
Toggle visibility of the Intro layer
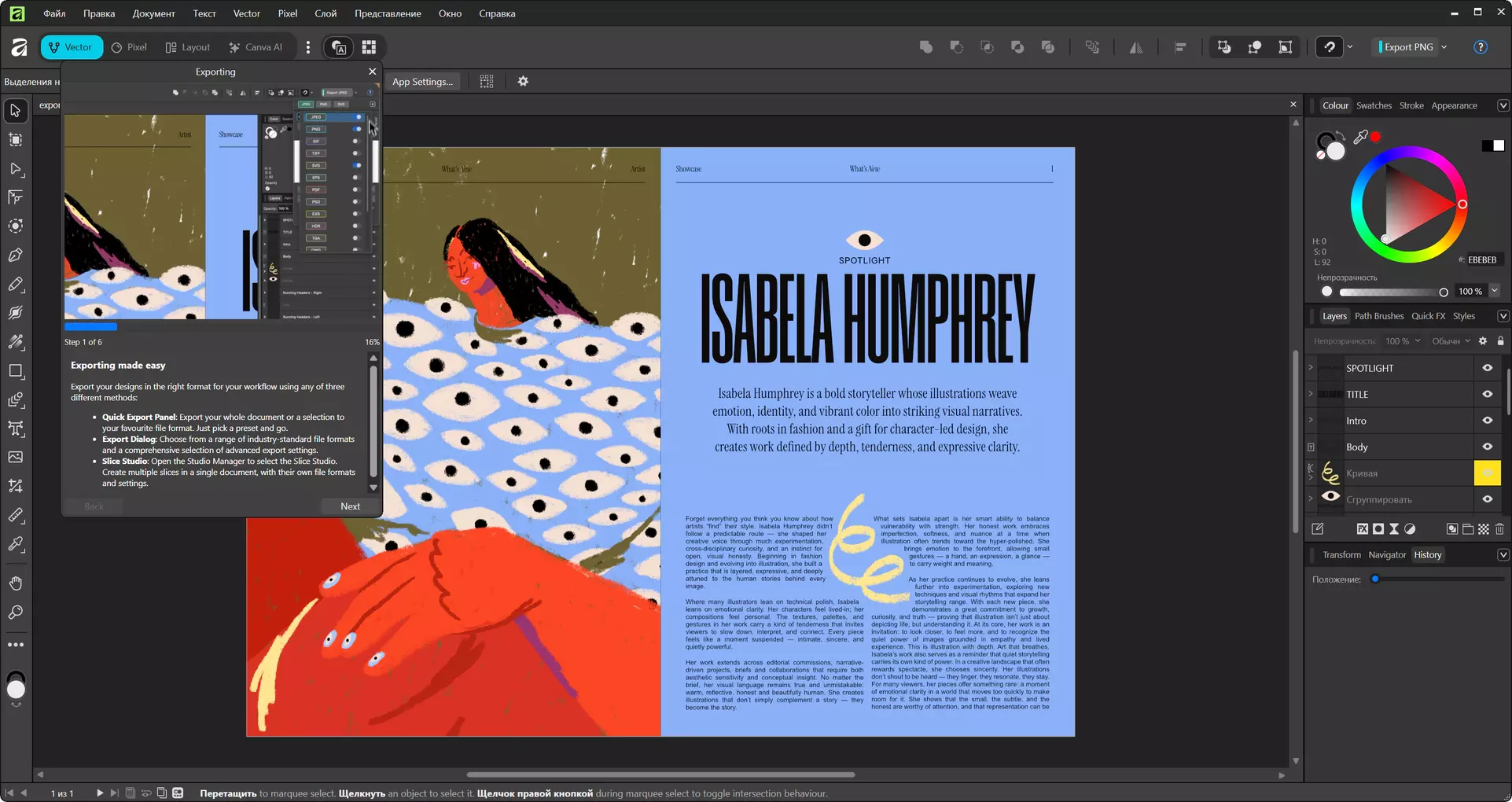(1488, 421)
